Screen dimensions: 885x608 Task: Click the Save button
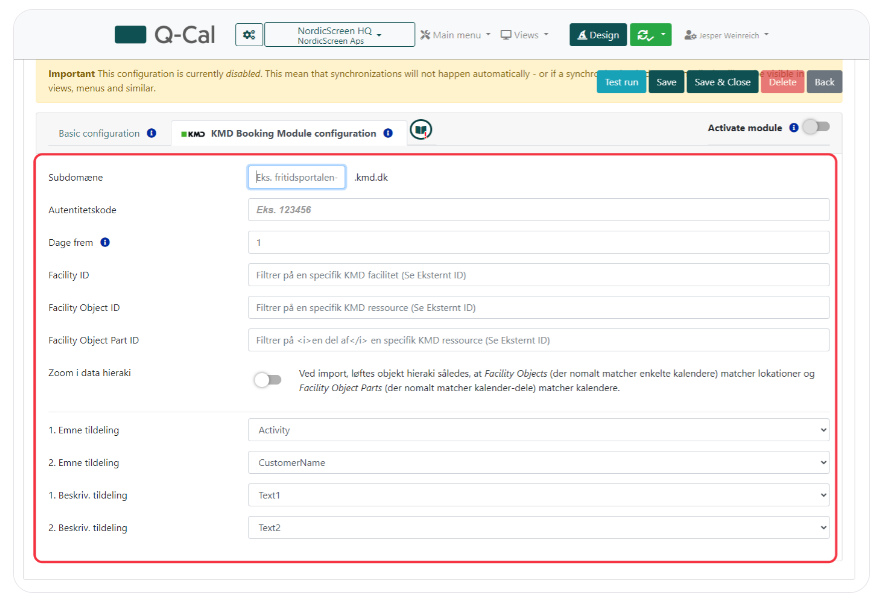coord(666,82)
